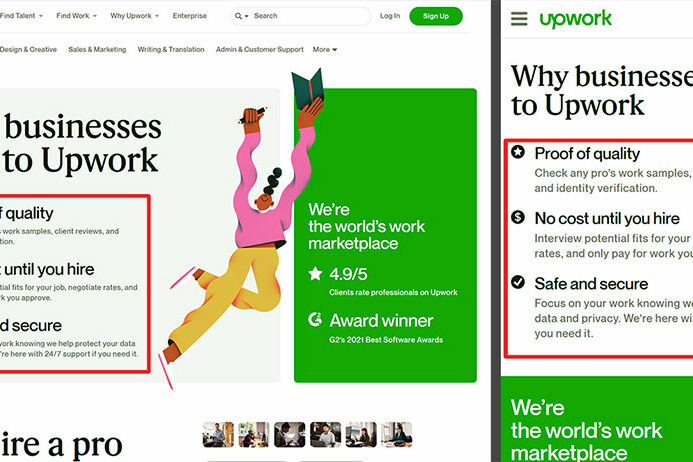The image size is (693, 462).
Task: Expand the Find Talent dropdown
Action: [20, 16]
